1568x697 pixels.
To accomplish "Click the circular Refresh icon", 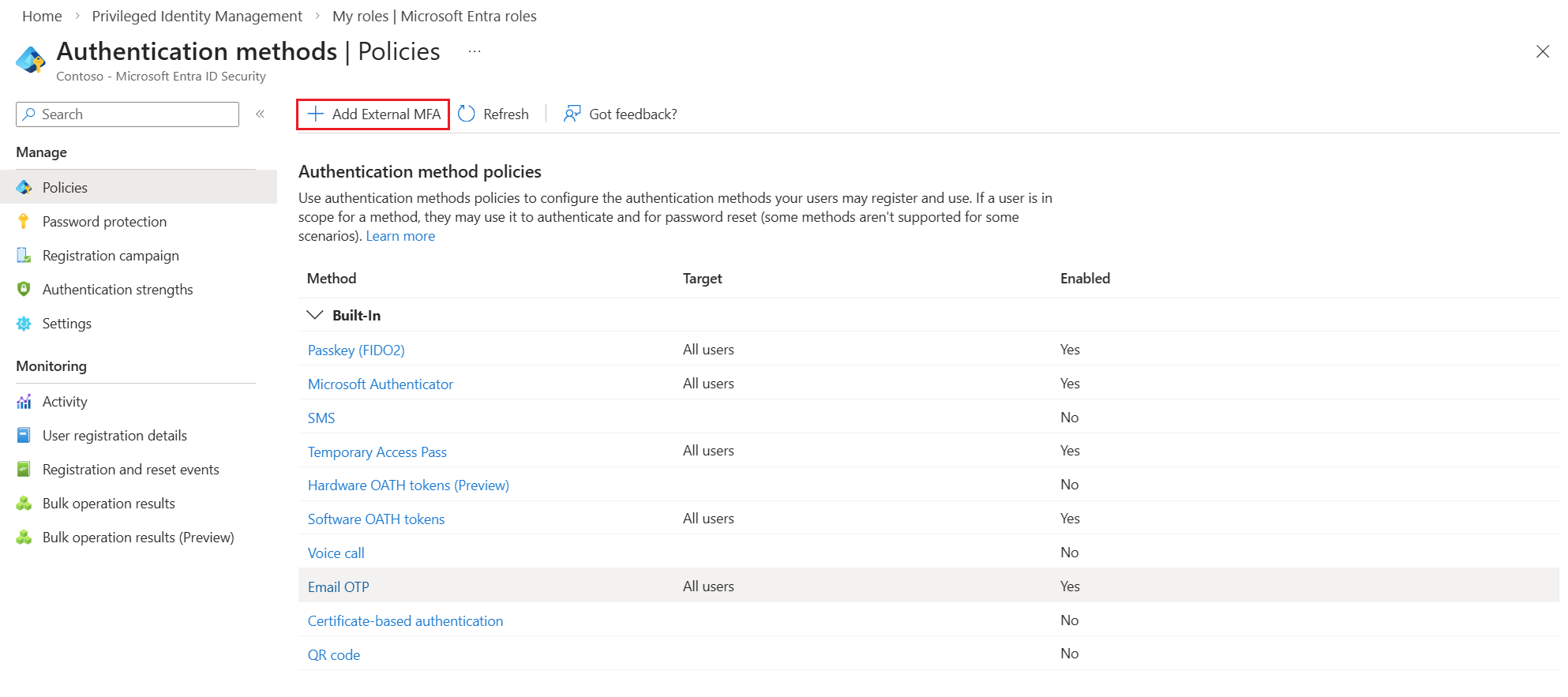I will [467, 114].
